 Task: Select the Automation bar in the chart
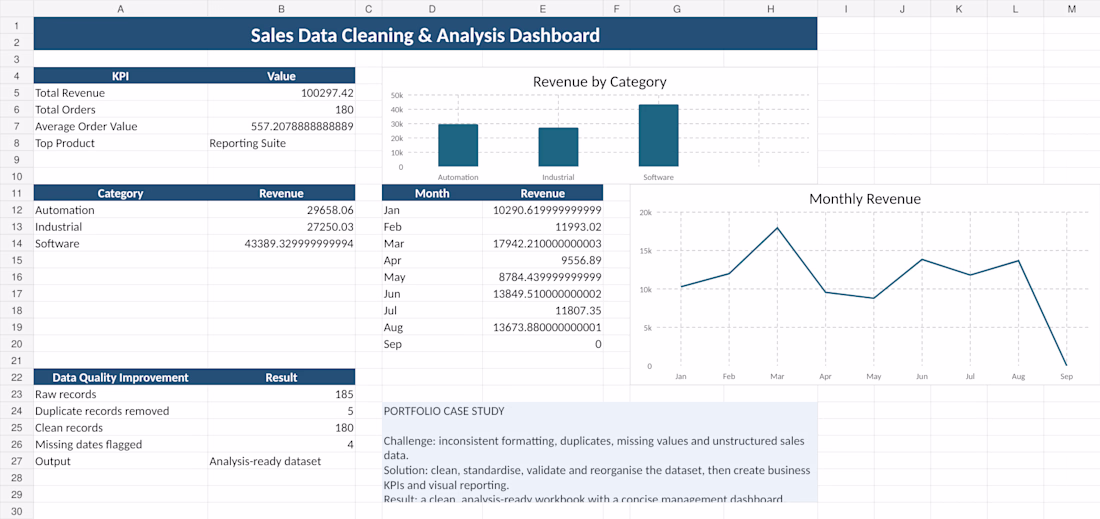(x=458, y=146)
